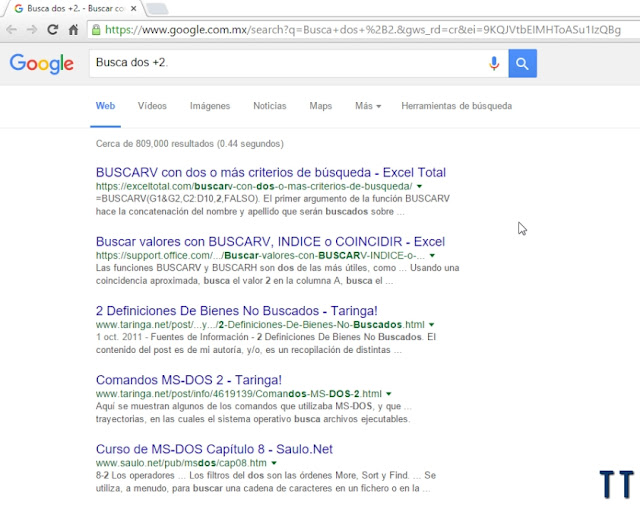Click the Google logo

click(x=42, y=64)
